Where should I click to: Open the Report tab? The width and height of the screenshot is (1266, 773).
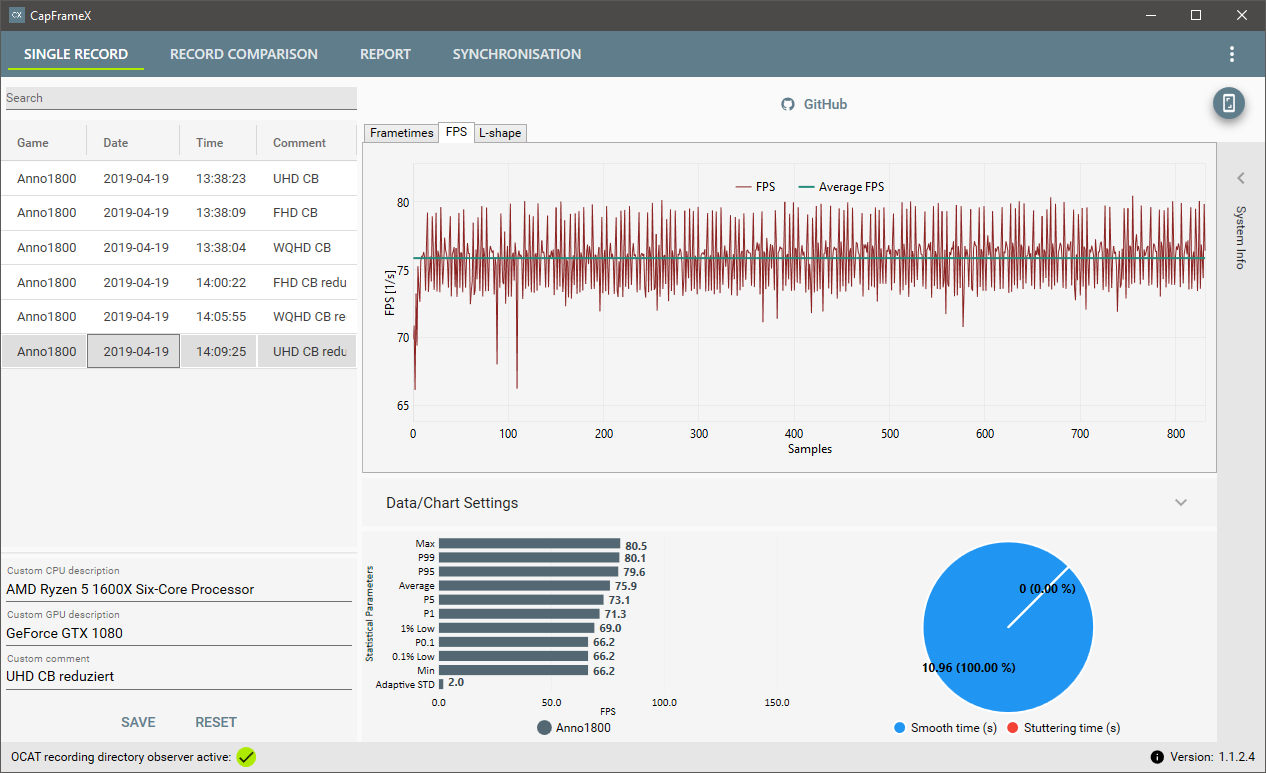(x=385, y=54)
